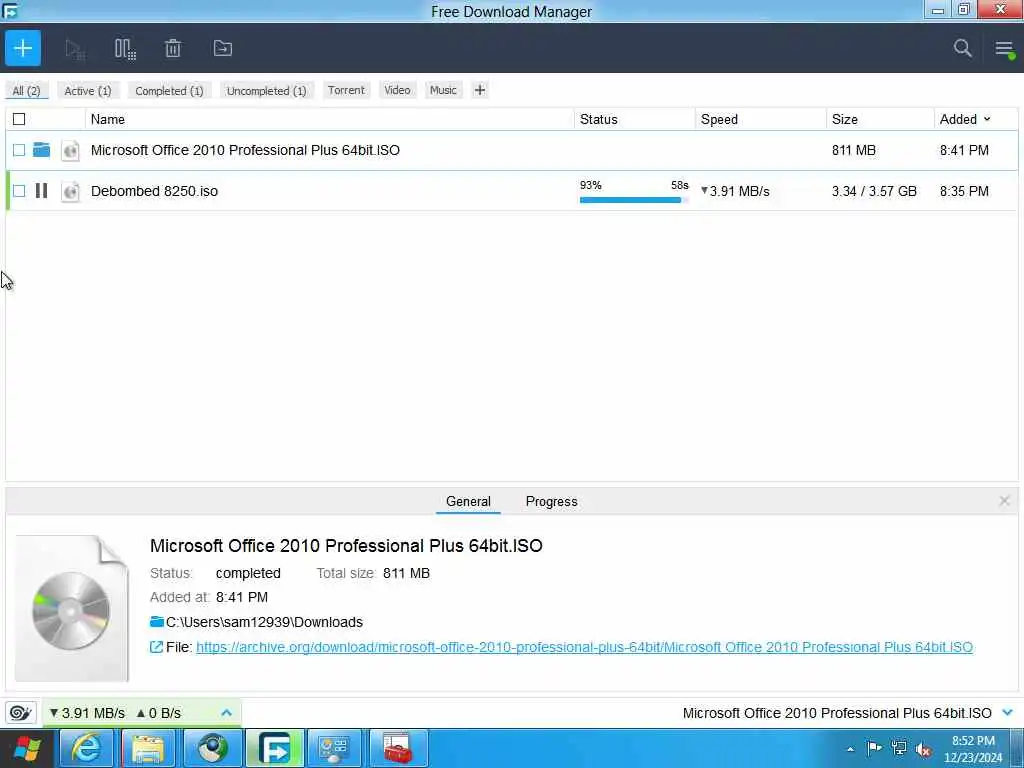Click 811 MB size cell of Office ISO
The image size is (1024, 768).
pos(854,150)
